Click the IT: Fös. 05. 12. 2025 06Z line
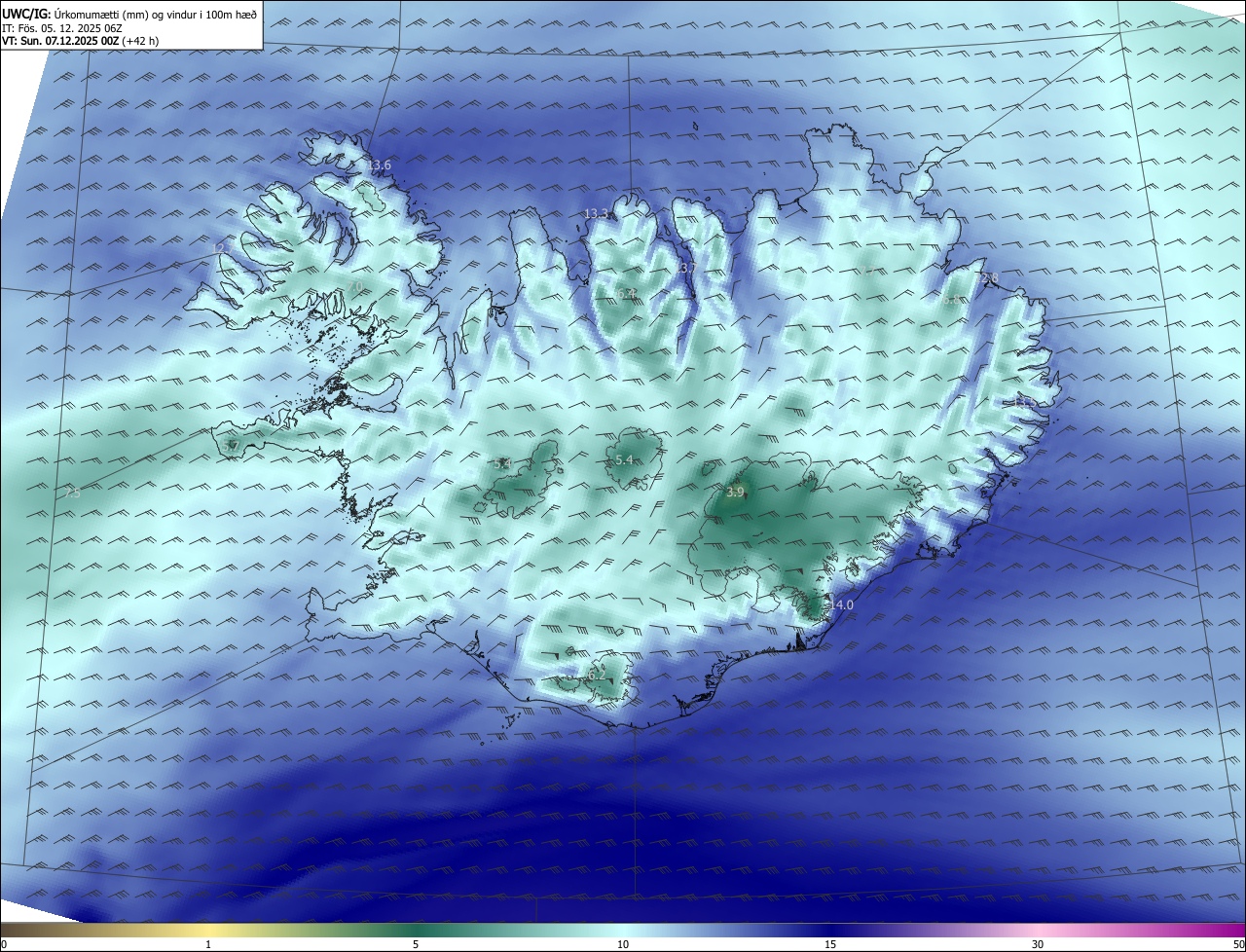 coord(62,27)
